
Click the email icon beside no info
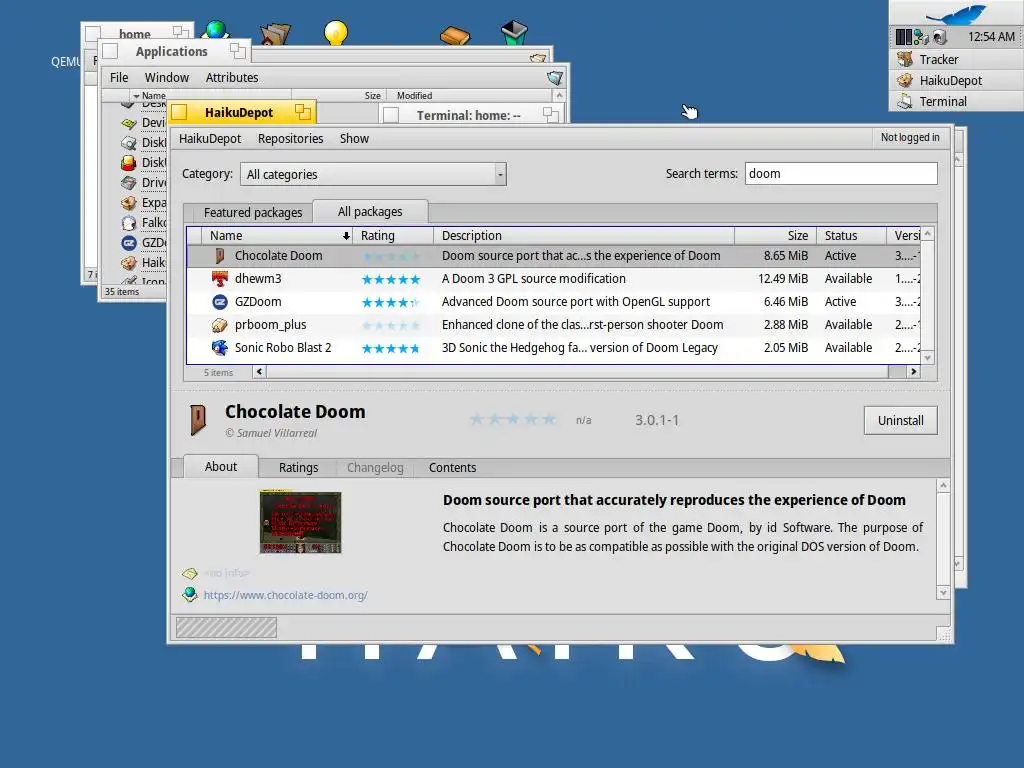(190, 573)
